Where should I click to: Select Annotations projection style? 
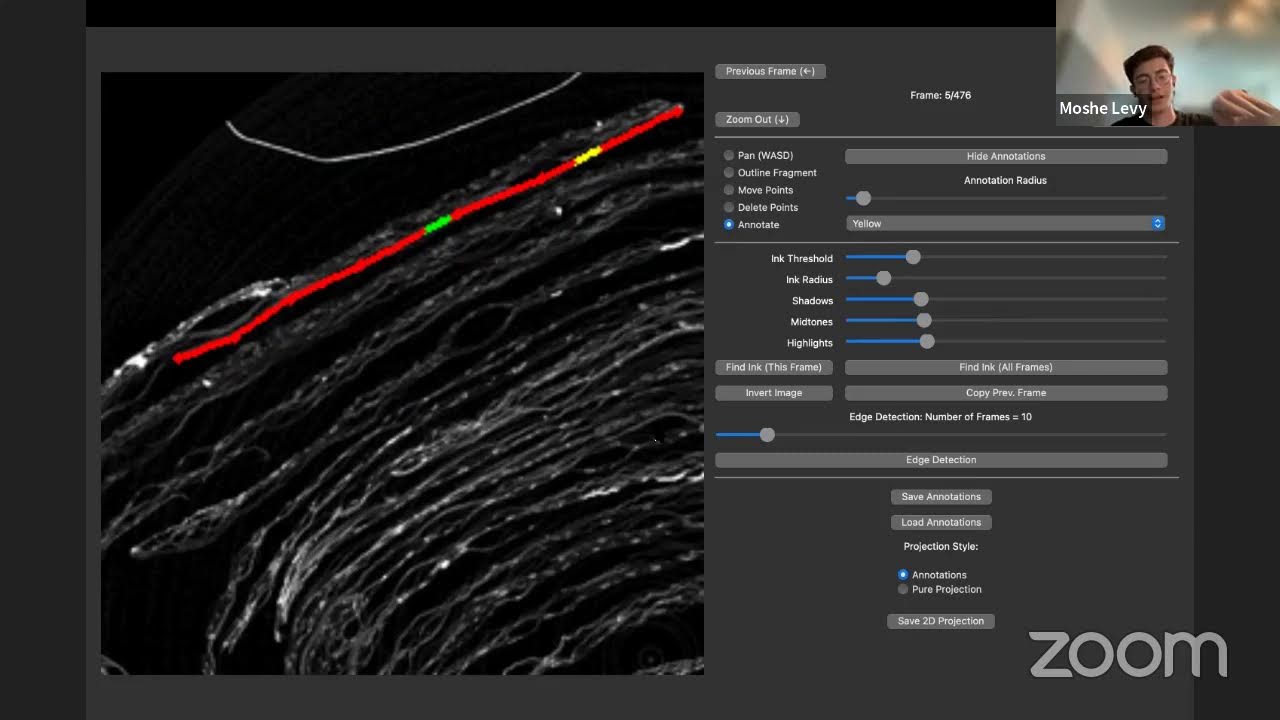(903, 575)
